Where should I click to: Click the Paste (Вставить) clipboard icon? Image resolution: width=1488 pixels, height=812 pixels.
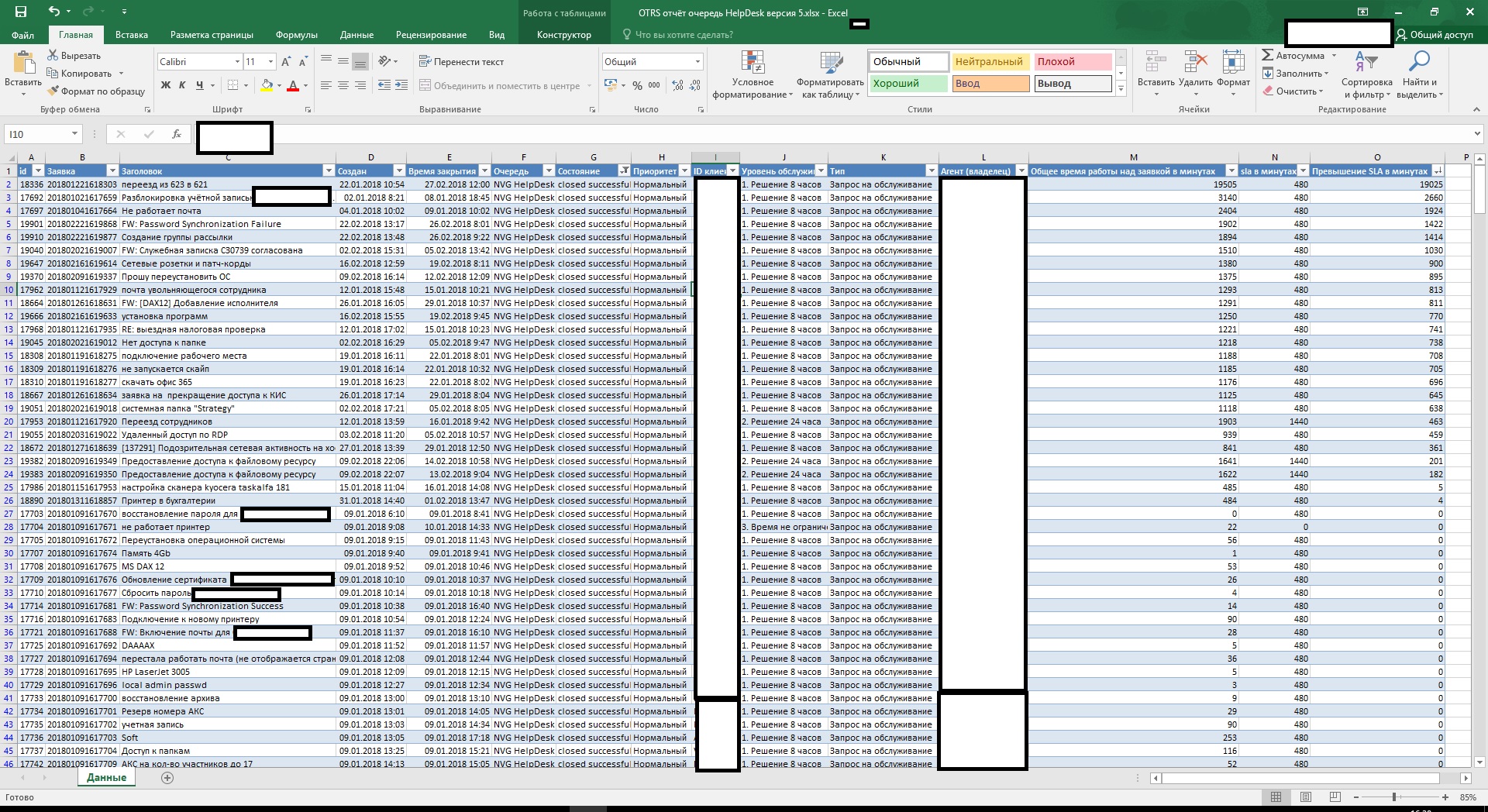23,63
